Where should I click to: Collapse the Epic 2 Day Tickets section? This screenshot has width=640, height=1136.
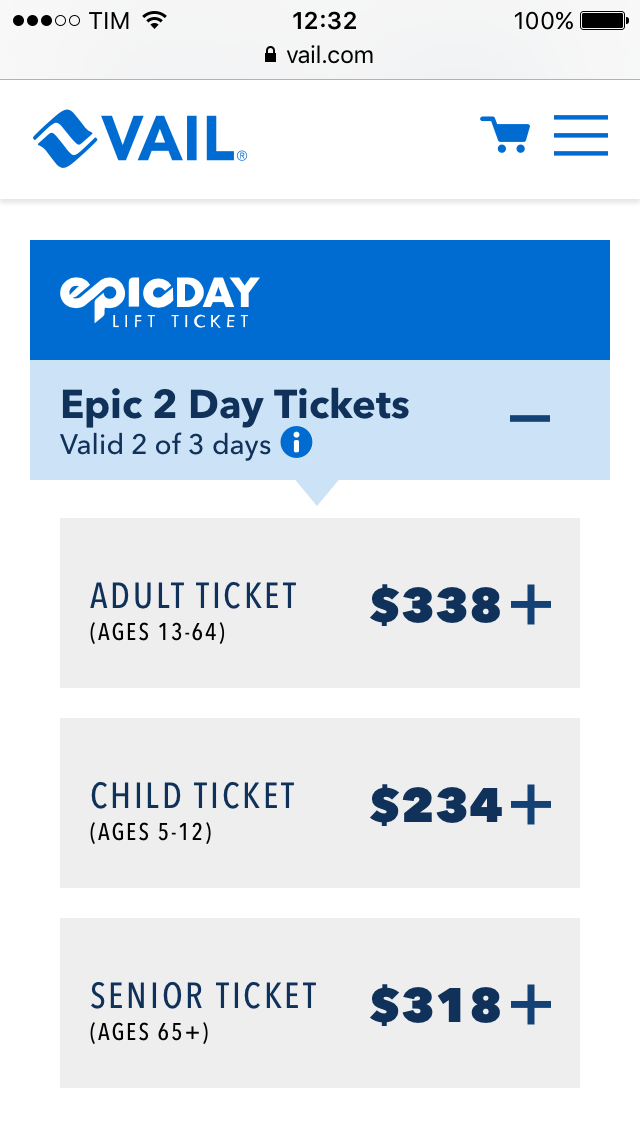pyautogui.click(x=530, y=418)
